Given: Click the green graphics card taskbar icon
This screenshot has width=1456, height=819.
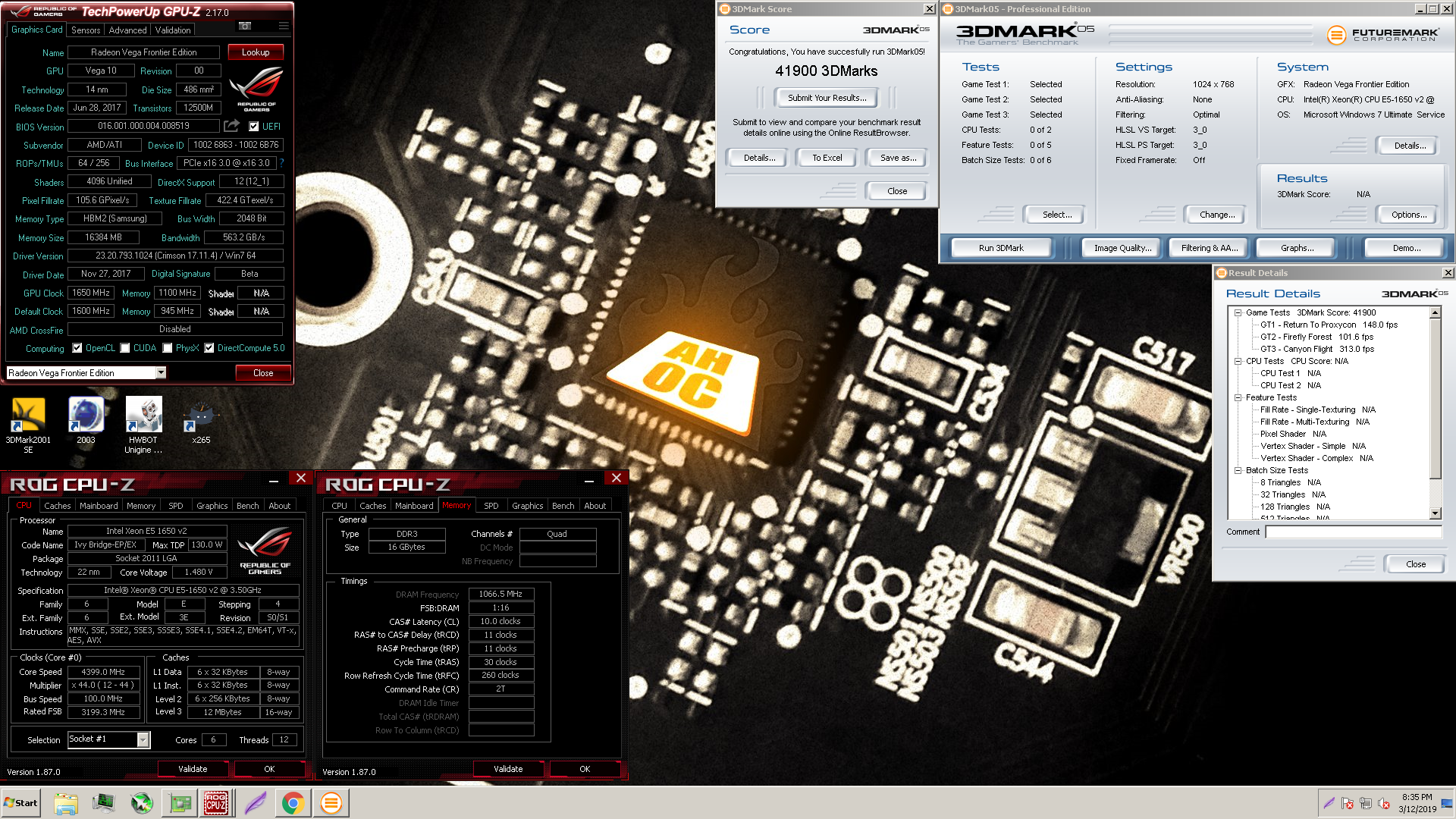Looking at the screenshot, I should pos(180,803).
